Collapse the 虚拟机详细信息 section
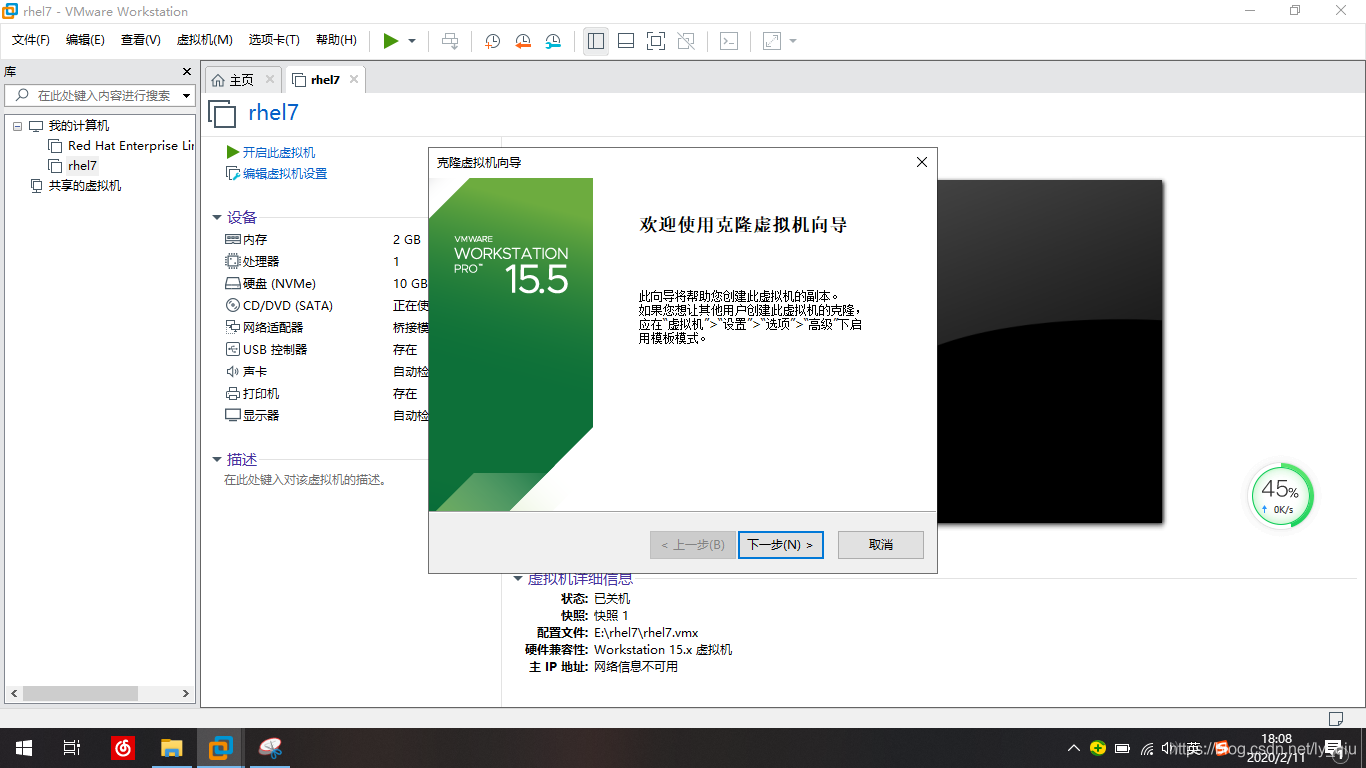The width and height of the screenshot is (1366, 768). point(517,578)
